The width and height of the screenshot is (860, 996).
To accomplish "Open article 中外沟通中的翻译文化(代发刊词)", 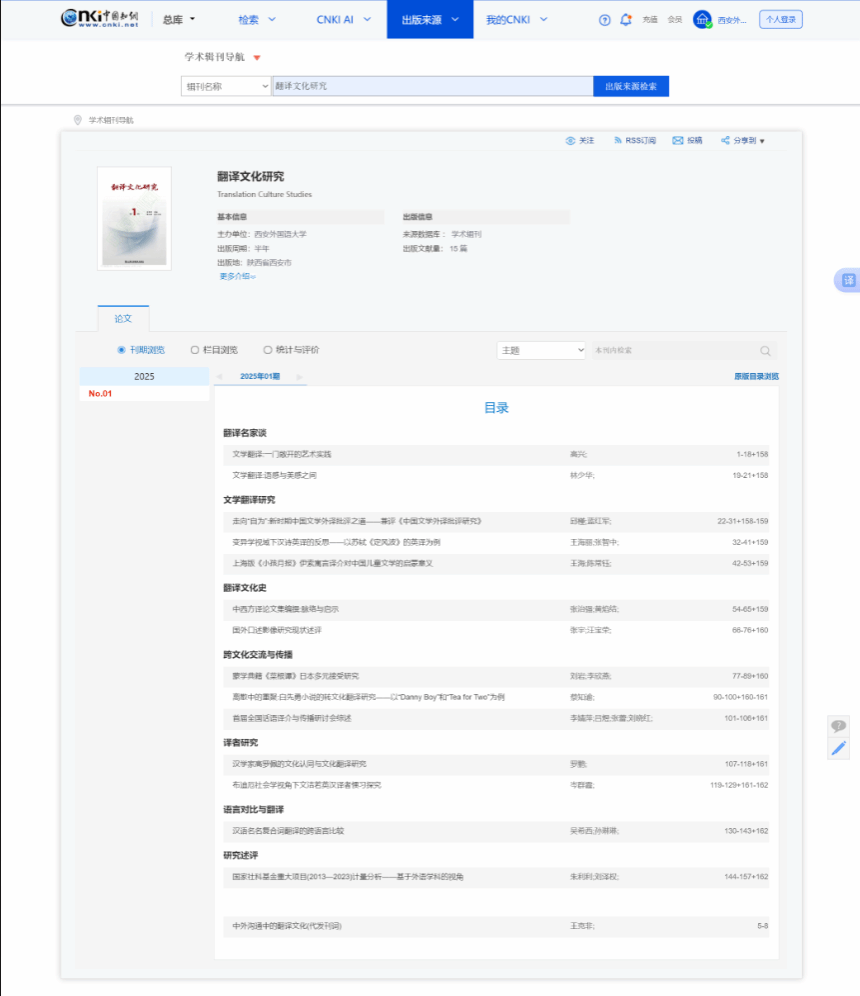I will [286, 926].
